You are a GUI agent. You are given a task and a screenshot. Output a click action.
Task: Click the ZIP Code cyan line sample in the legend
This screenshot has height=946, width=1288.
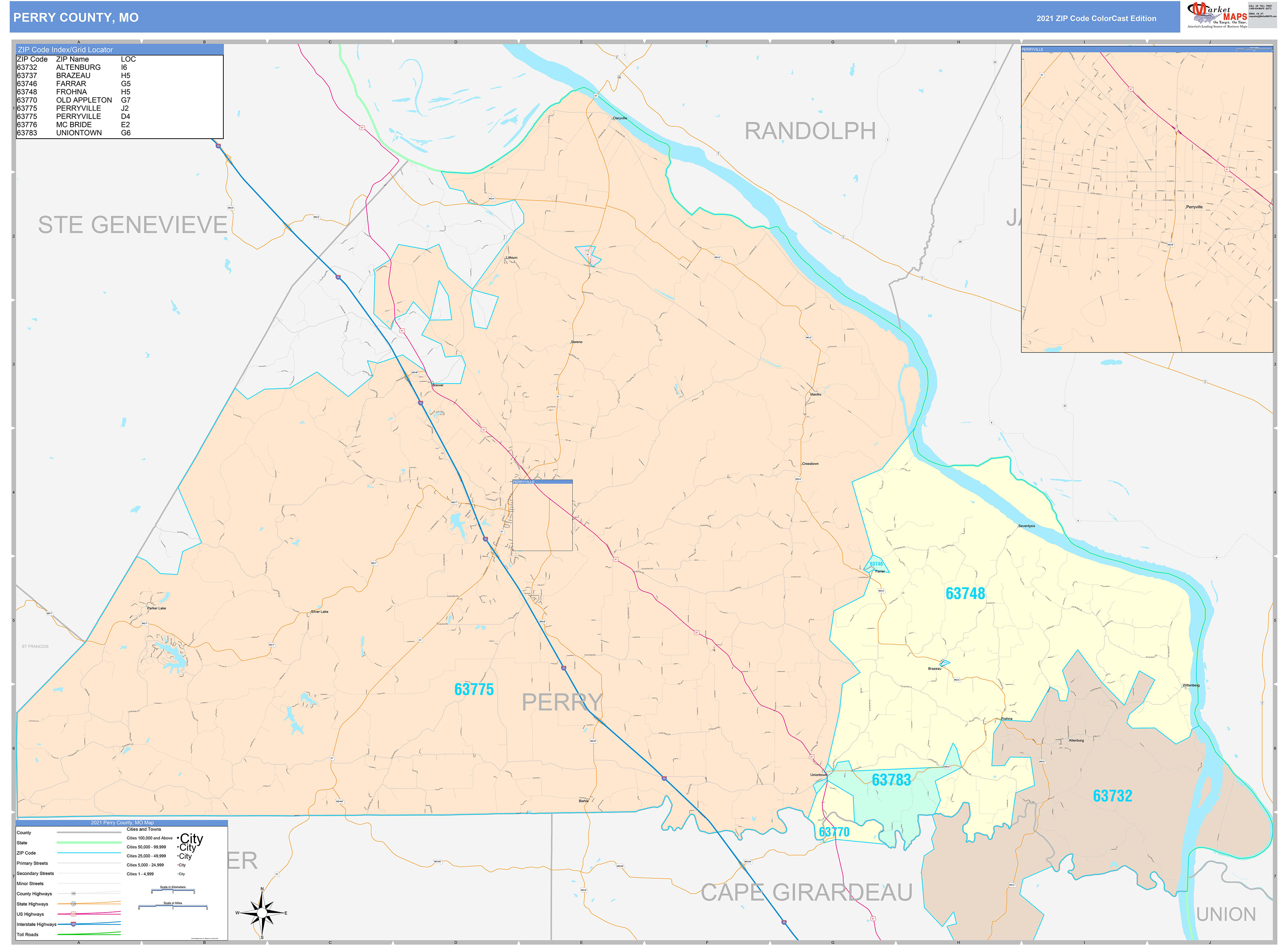pos(89,853)
